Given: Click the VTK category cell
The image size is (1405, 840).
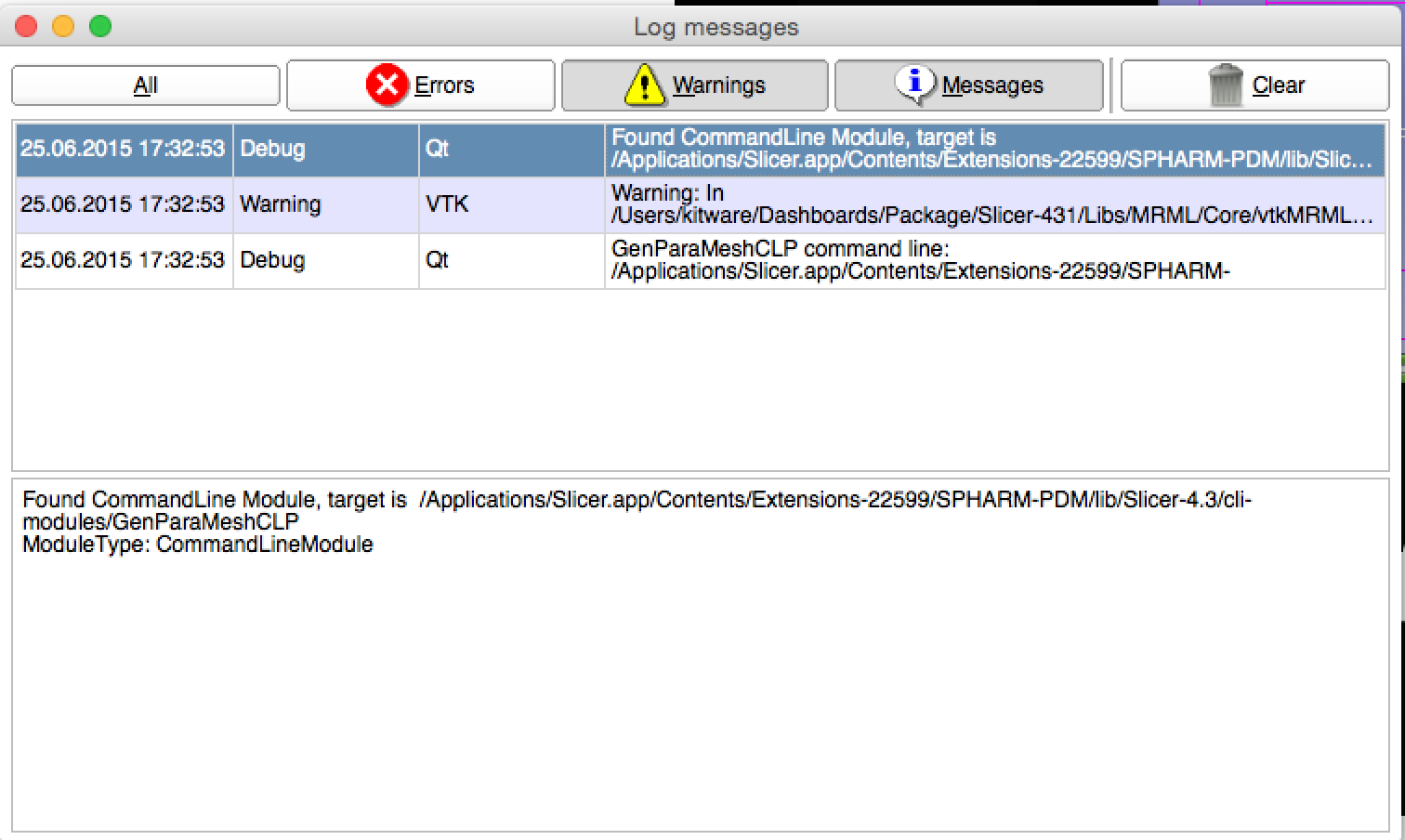Looking at the screenshot, I should coord(447,204).
